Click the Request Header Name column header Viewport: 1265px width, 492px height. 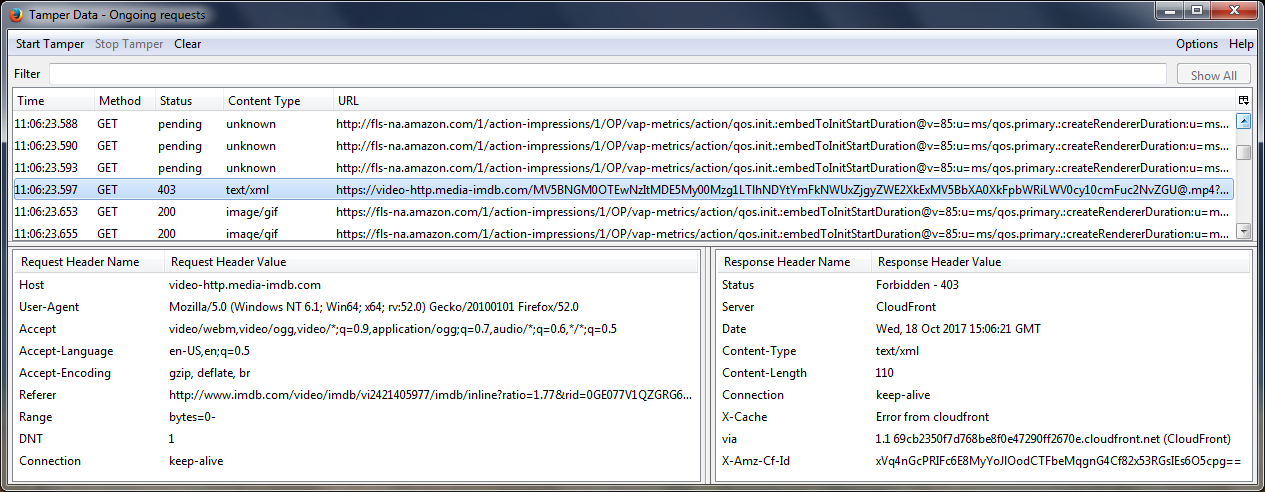click(x=88, y=262)
